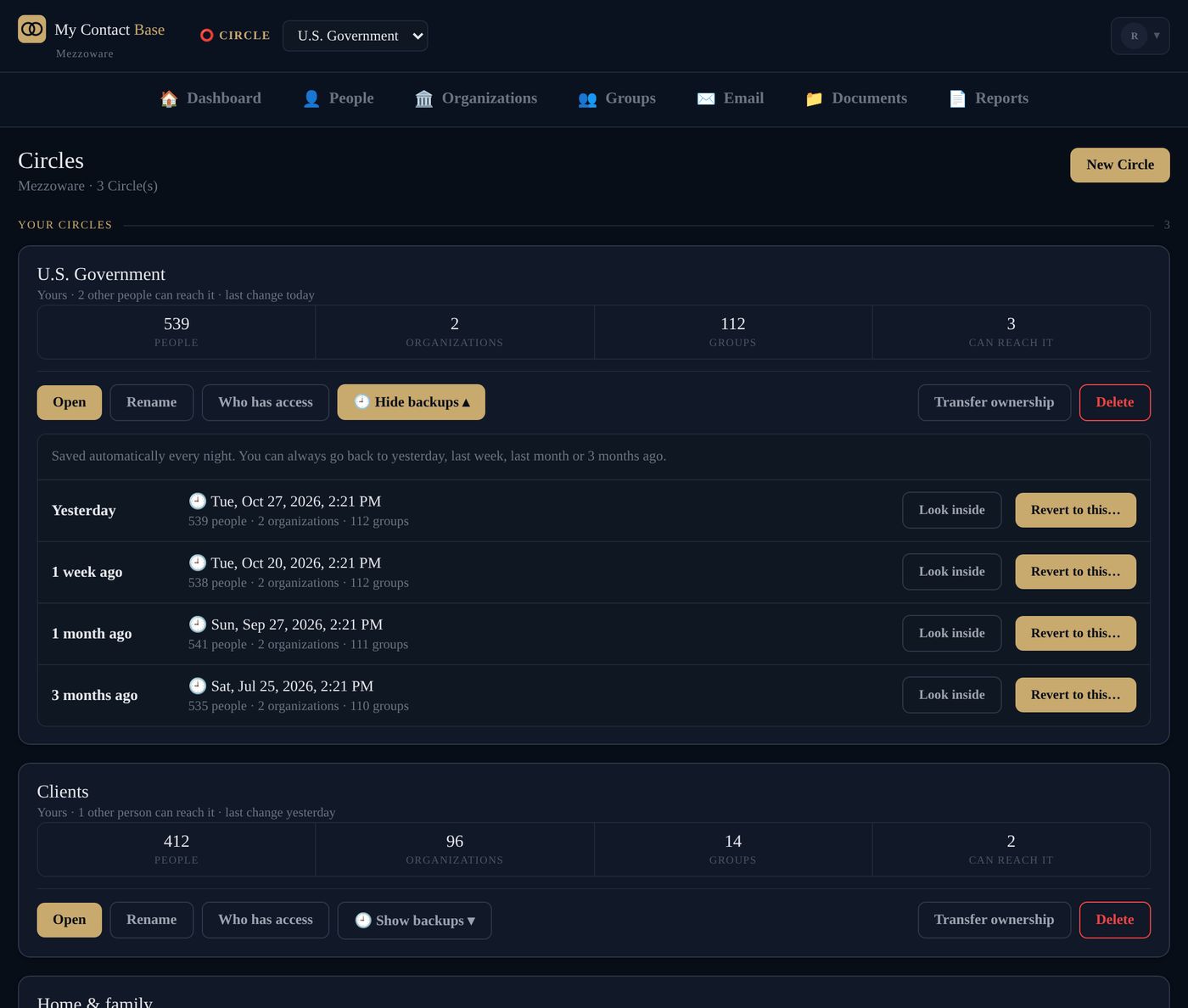Delete the U.S. Government circle

[1115, 402]
